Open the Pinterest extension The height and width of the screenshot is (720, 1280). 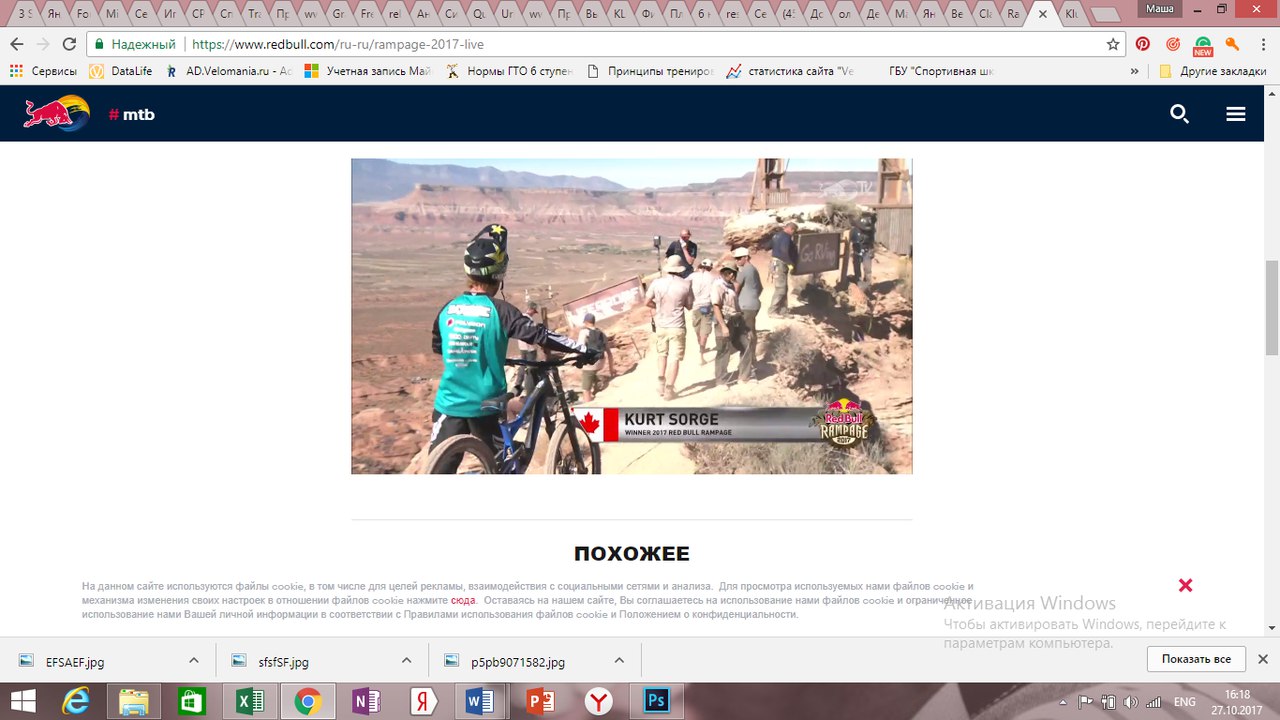coord(1143,45)
